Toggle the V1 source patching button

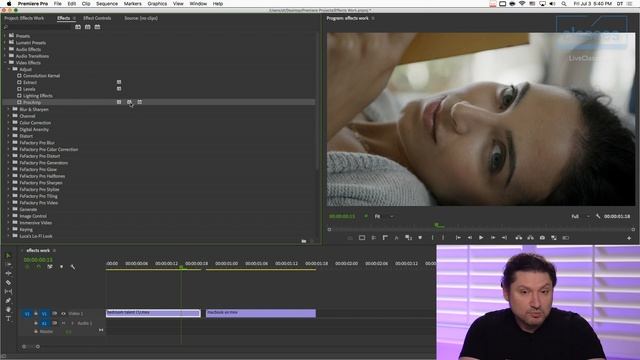point(27,314)
